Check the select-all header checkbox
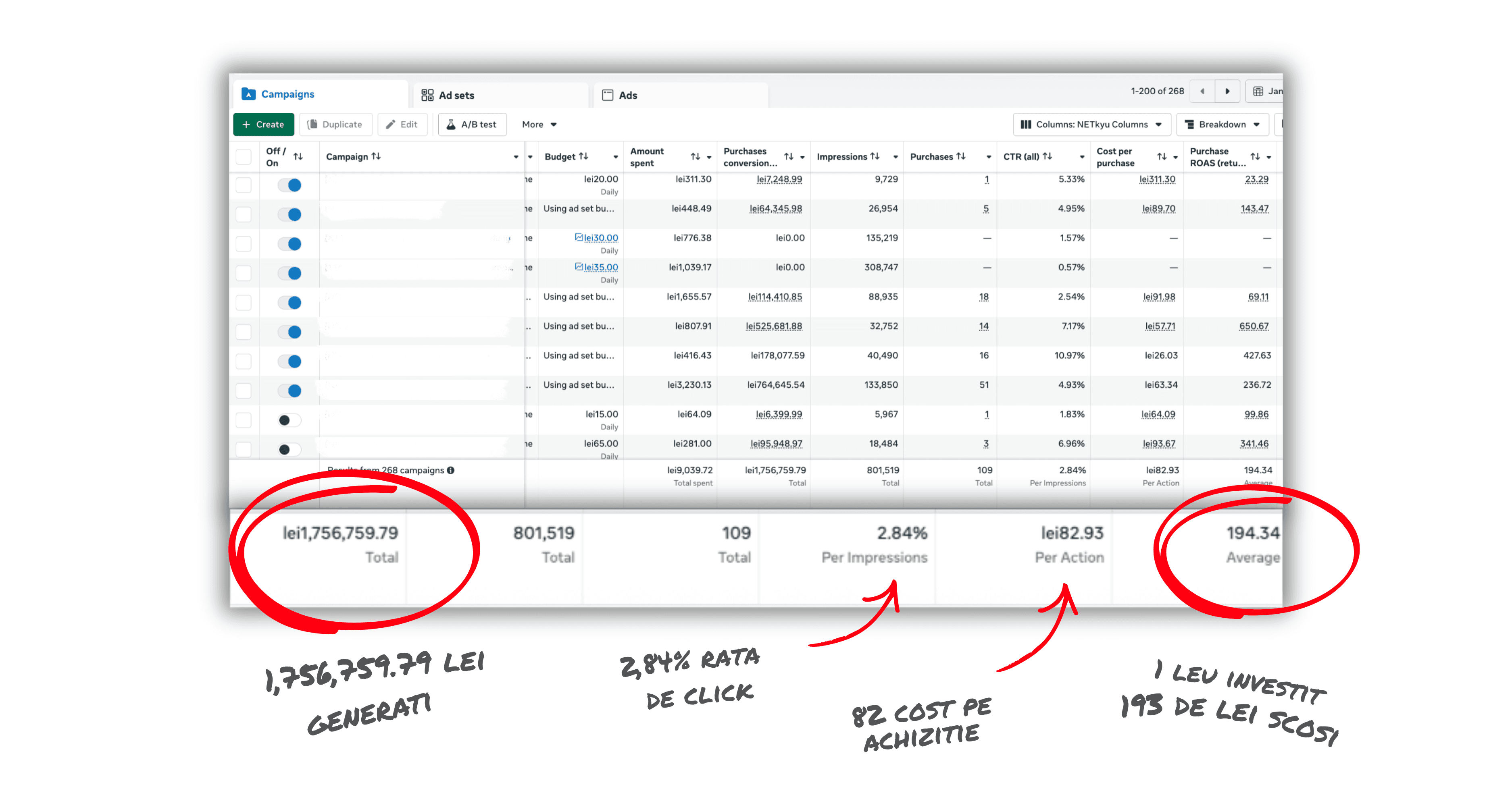 tap(244, 157)
